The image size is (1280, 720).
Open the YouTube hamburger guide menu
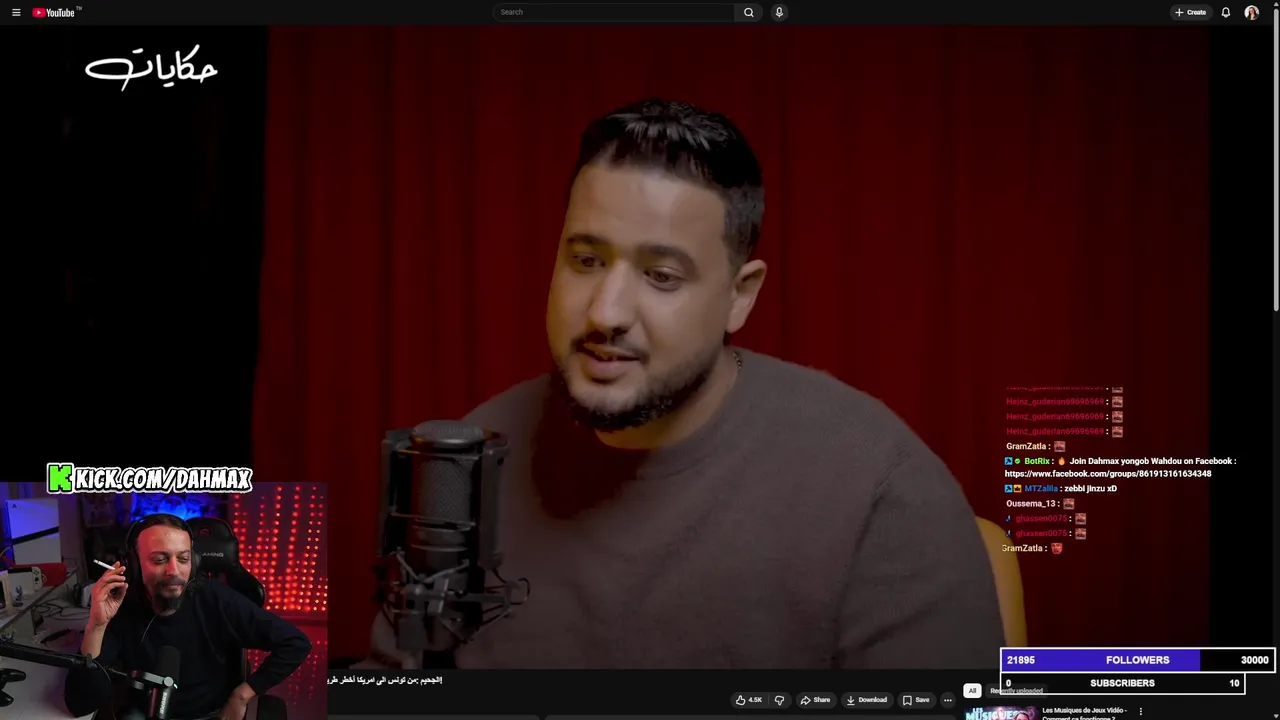[16, 12]
